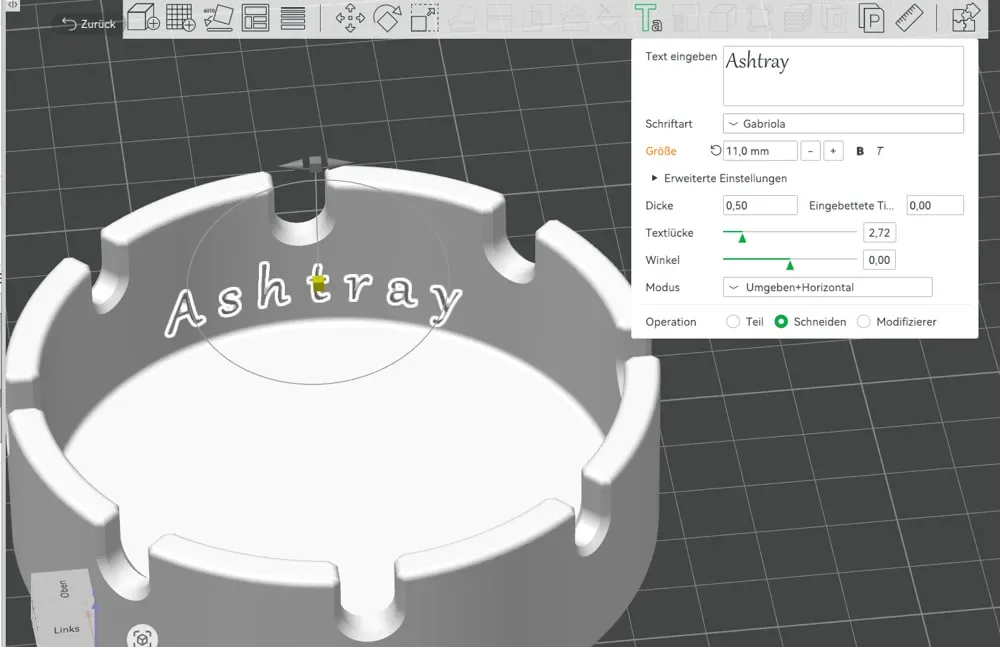Toggle italic text formatting
Image resolution: width=1000 pixels, height=647 pixels.
pos(879,151)
